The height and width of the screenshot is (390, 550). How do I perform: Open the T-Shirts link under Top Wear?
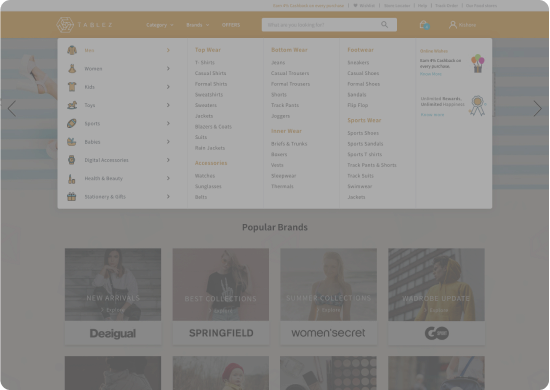click(x=205, y=62)
